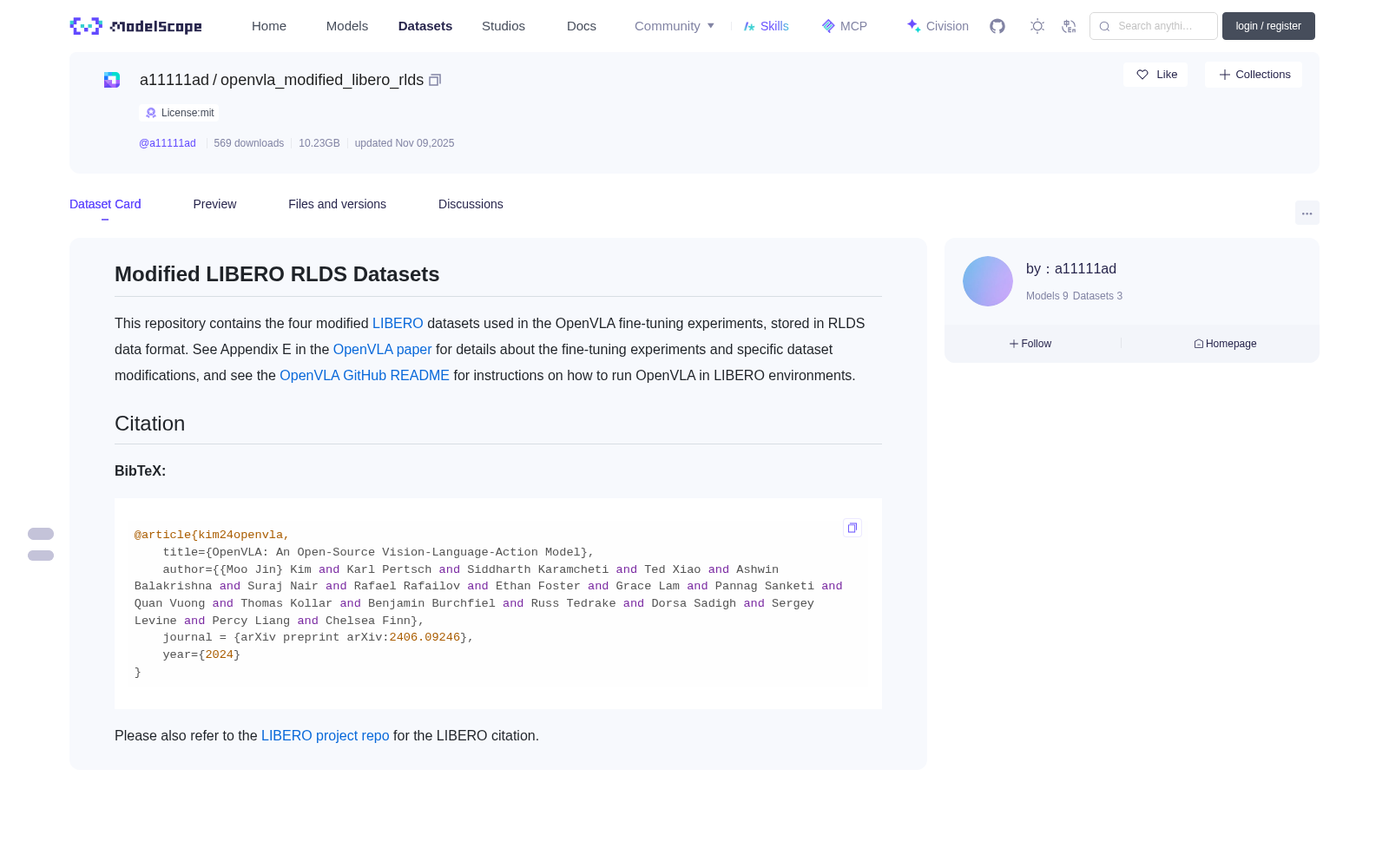Click the a11111ad / openvla_modified_libero_rlds title
The width and height of the screenshot is (1389, 868).
pyautogui.click(x=281, y=80)
